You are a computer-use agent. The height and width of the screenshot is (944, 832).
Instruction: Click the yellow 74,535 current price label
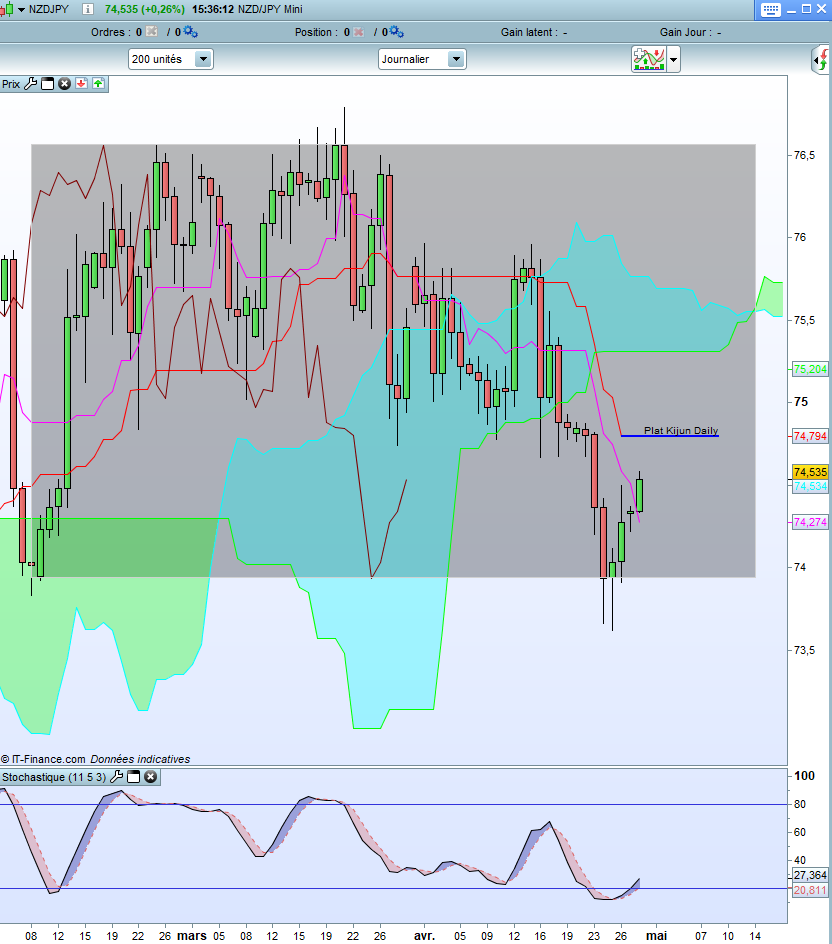coord(810,472)
